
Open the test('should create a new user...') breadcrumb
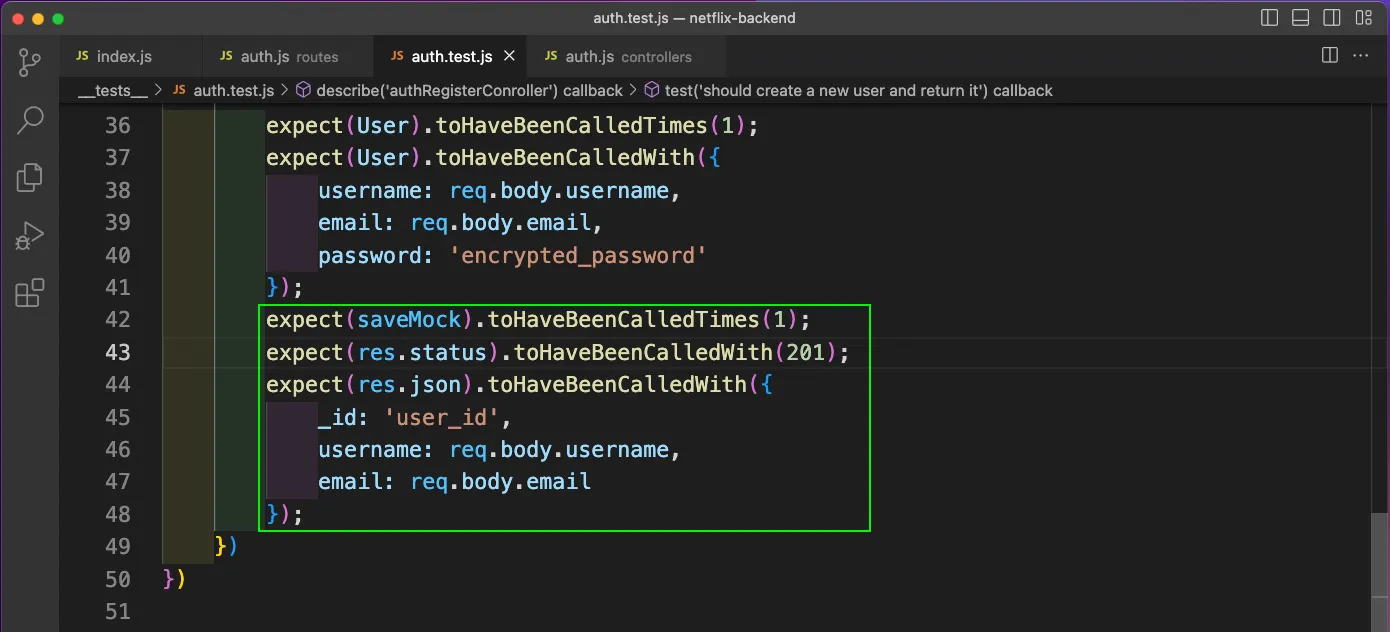[x=858, y=90]
